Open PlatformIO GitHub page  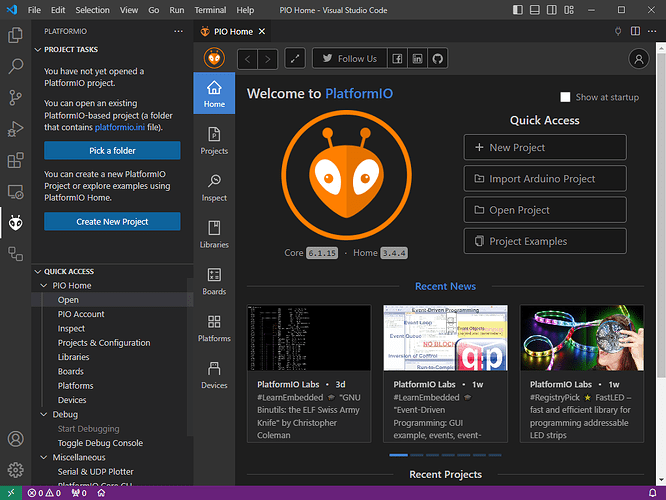point(437,59)
